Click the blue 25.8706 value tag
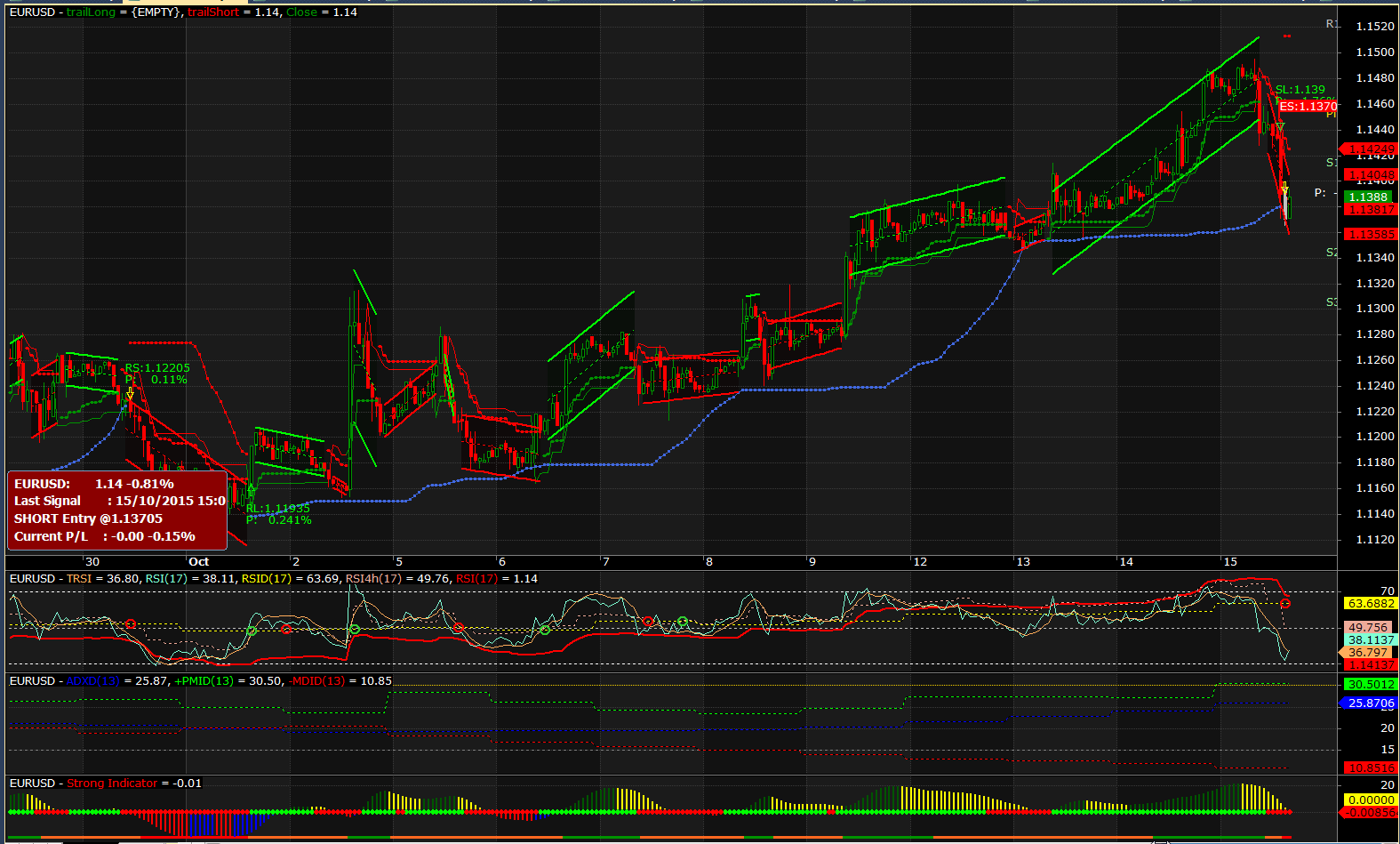Screen dimensions: 1400x844 pyautogui.click(x=1369, y=703)
